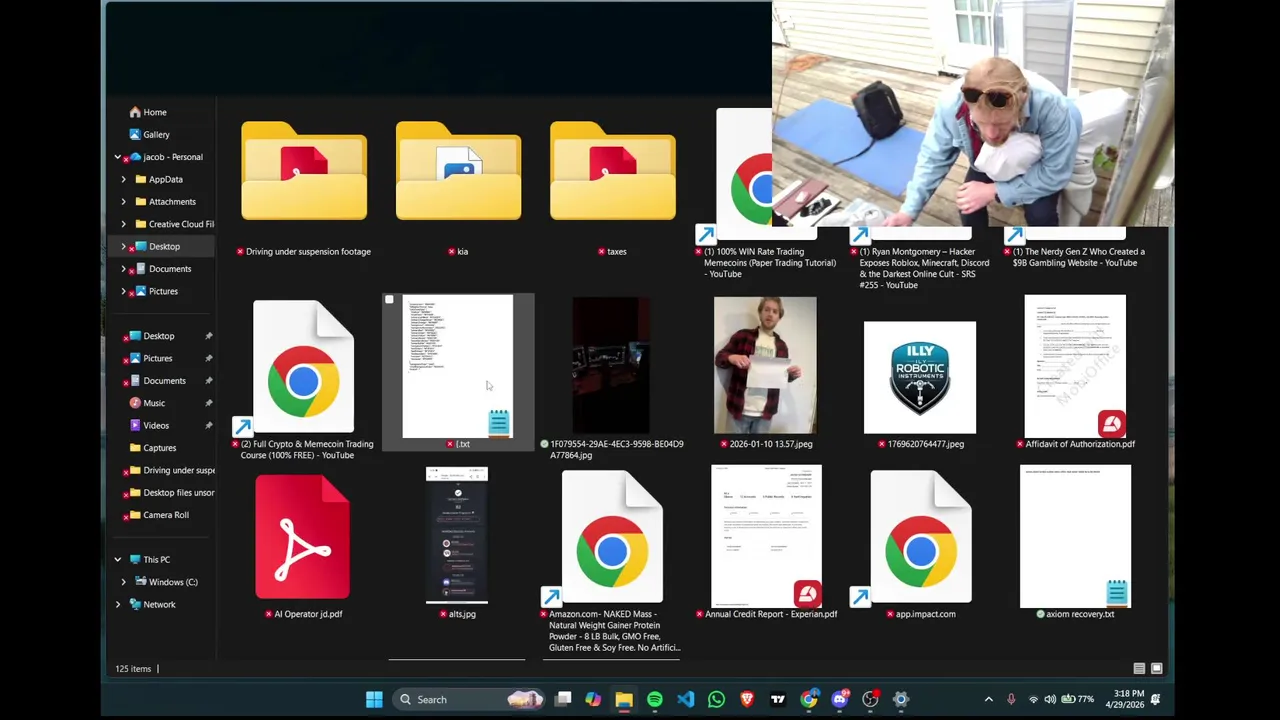Viewport: 1280px width, 720px height.
Task: Open Spotify from the taskbar
Action: (654, 700)
